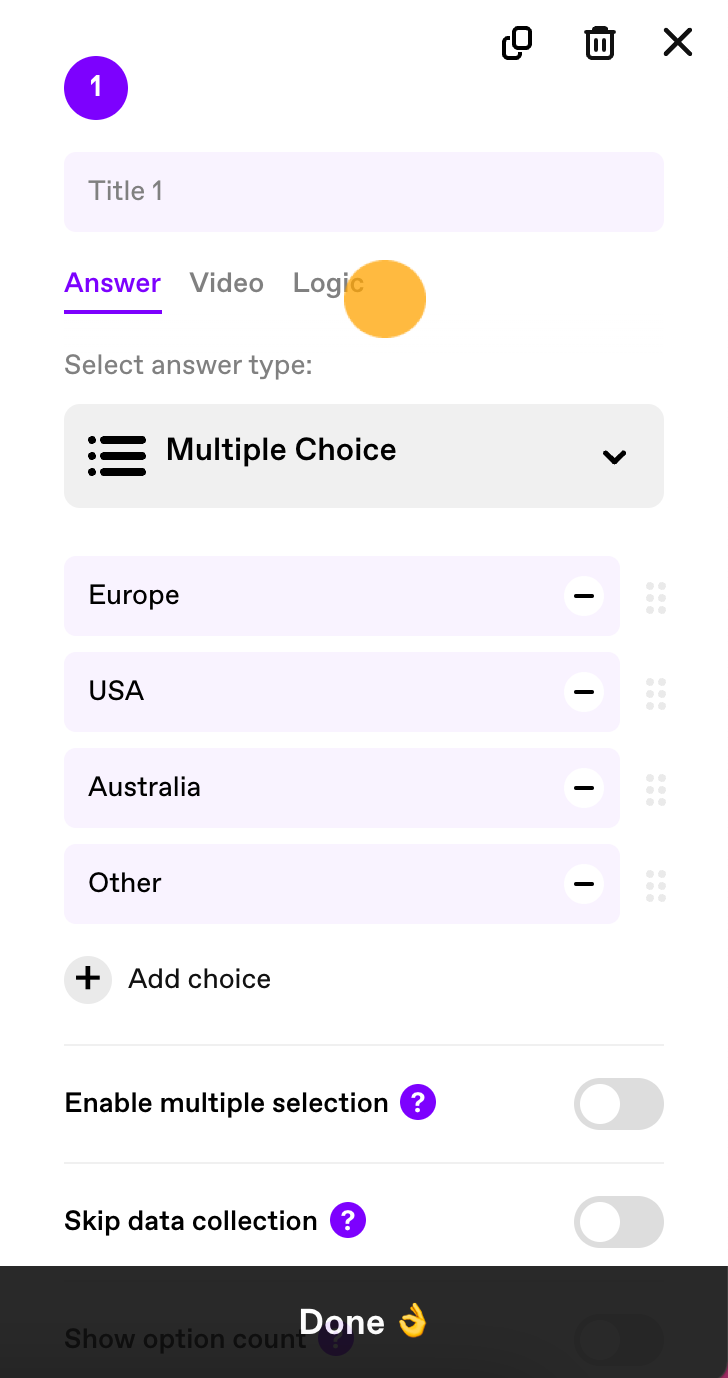Switch to the Video tab
The image size is (728, 1378).
(227, 283)
